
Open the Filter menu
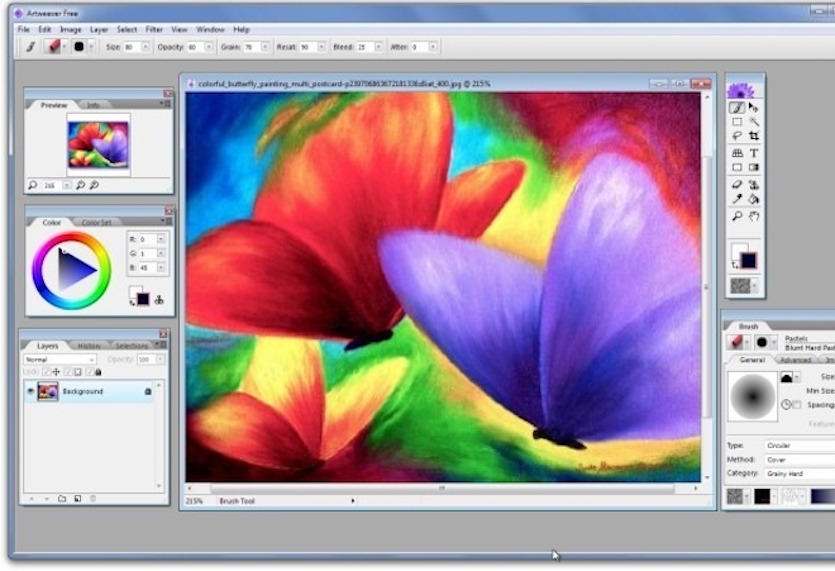point(154,29)
